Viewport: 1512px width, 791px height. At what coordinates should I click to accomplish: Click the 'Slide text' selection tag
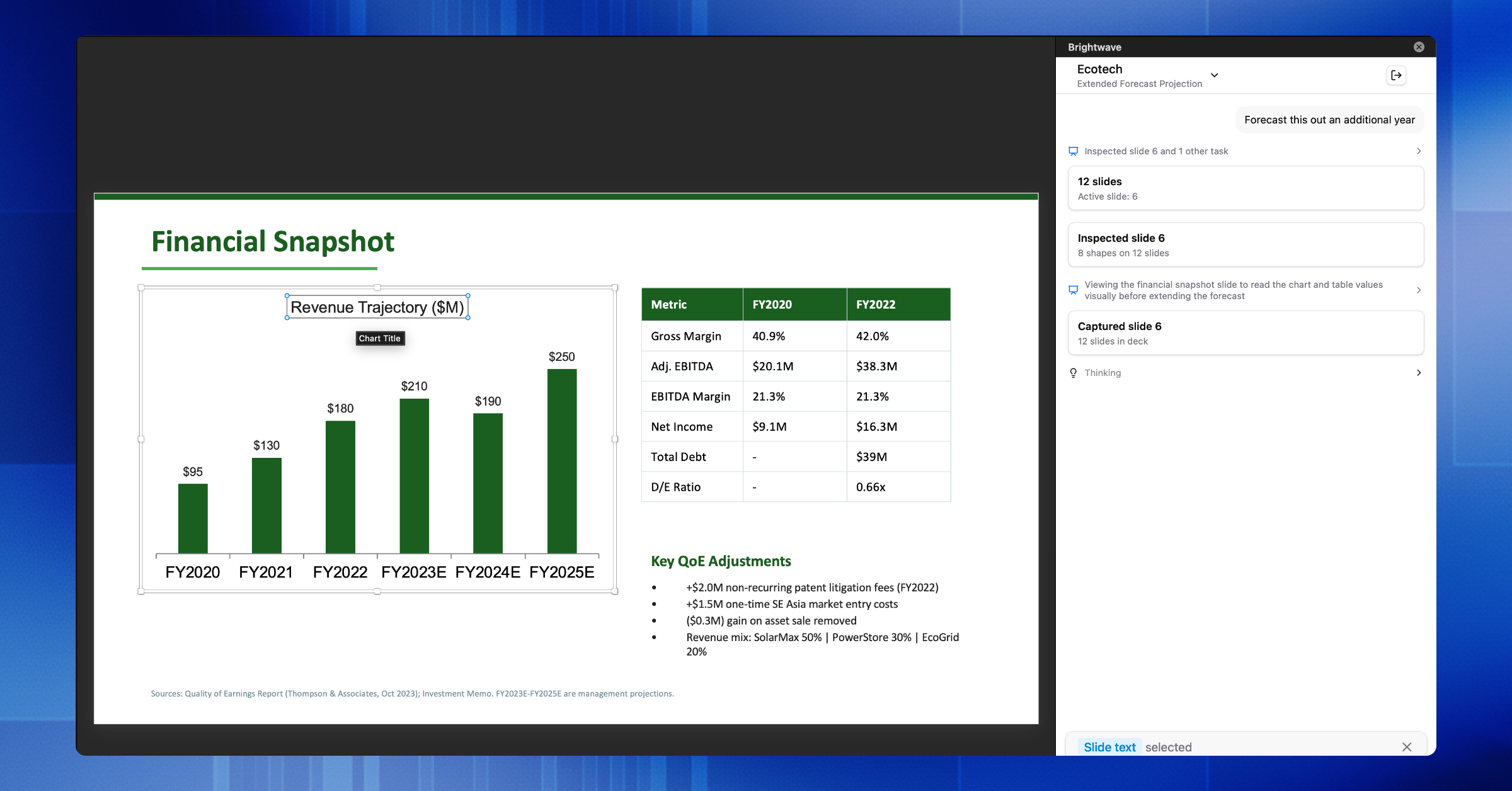1109,747
